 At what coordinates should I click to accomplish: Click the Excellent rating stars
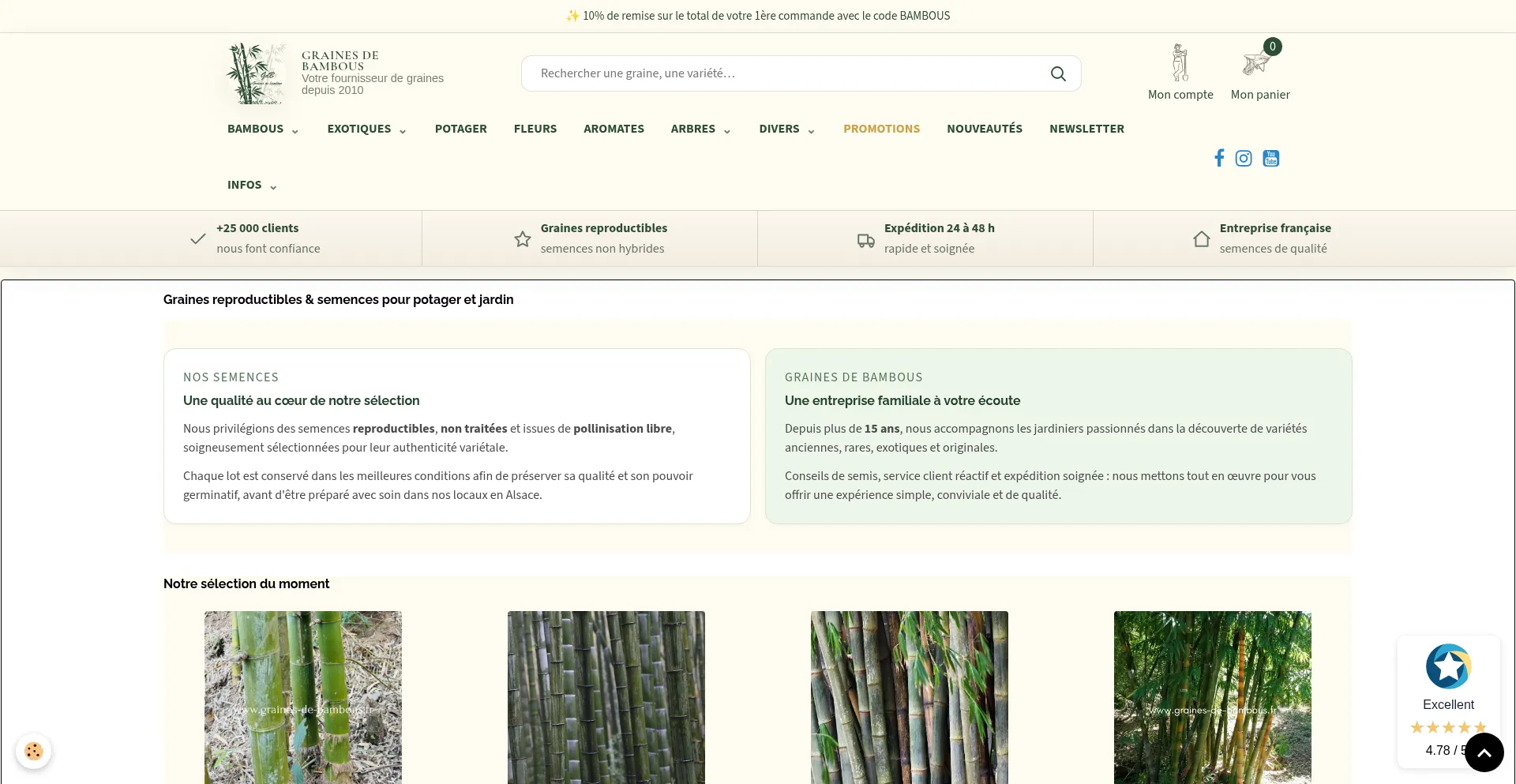click(1449, 727)
